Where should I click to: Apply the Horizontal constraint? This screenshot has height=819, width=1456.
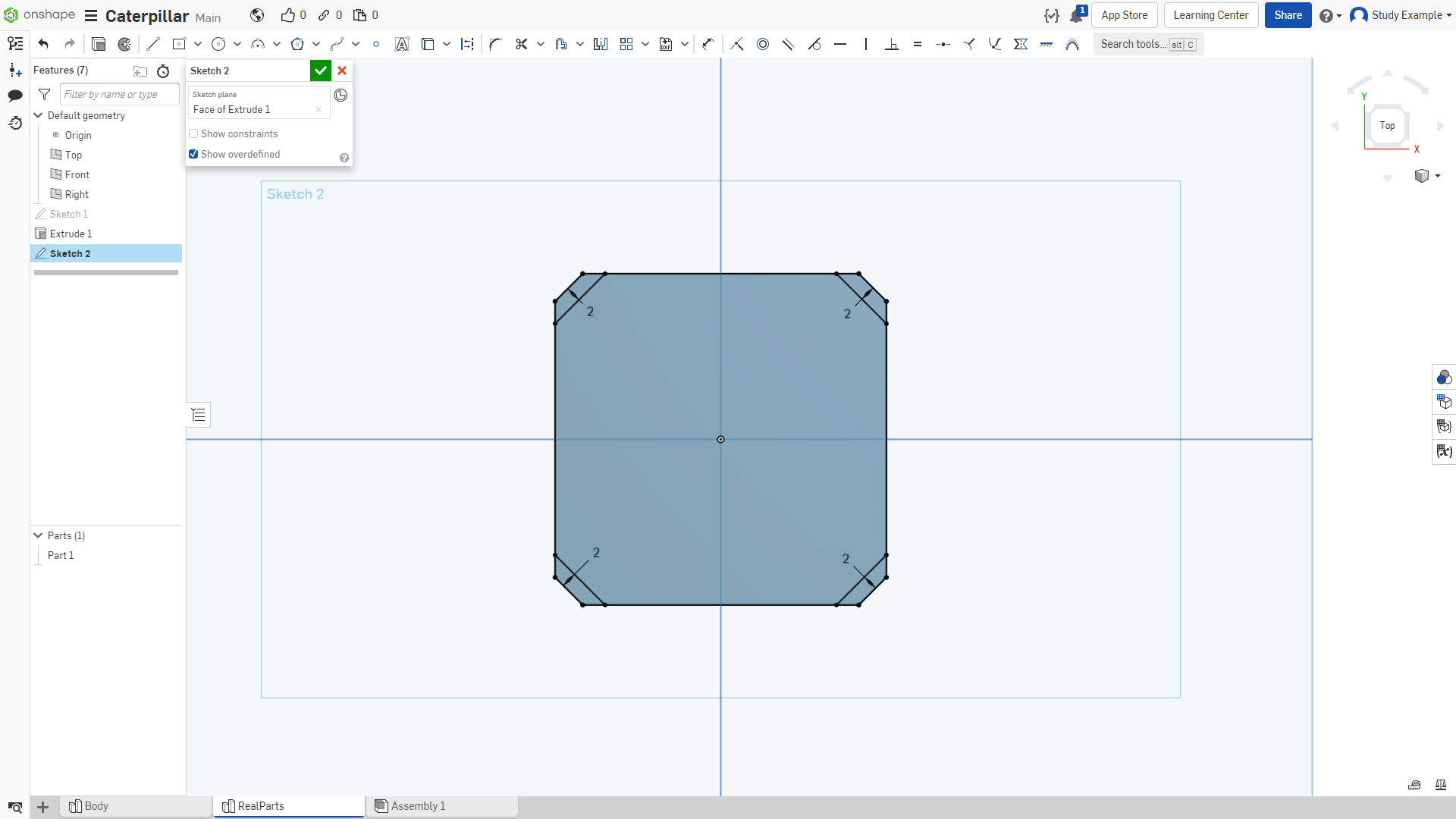[x=840, y=44]
